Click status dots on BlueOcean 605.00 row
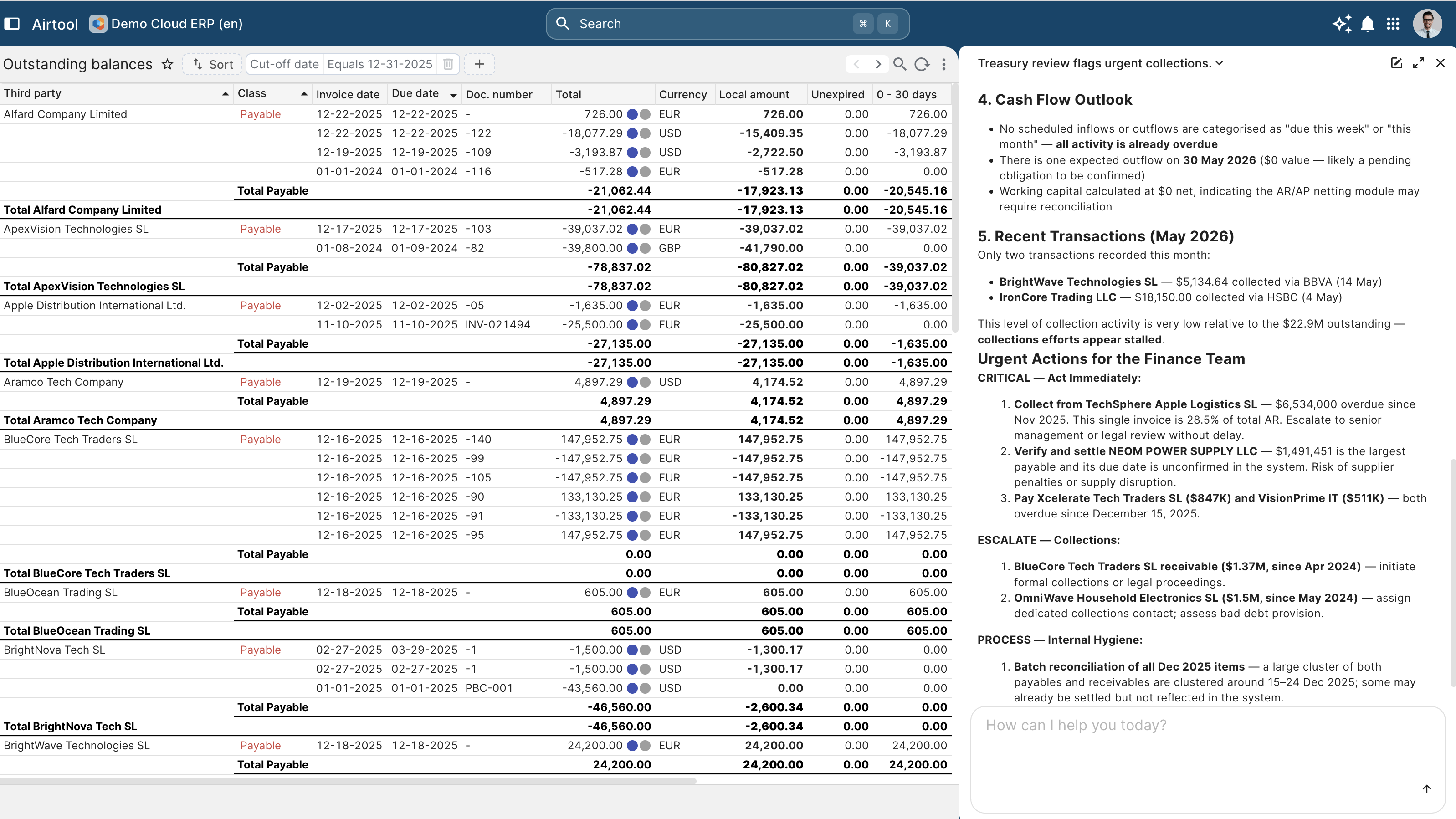The width and height of the screenshot is (1456, 819). coord(639,592)
